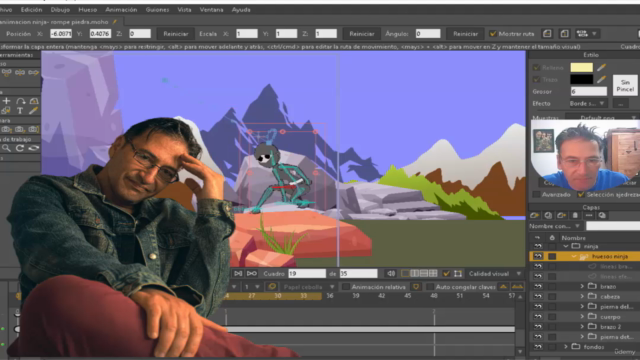This screenshot has height=360, width=640.
Task: Expand the fondos layer group
Action: [x=566, y=347]
